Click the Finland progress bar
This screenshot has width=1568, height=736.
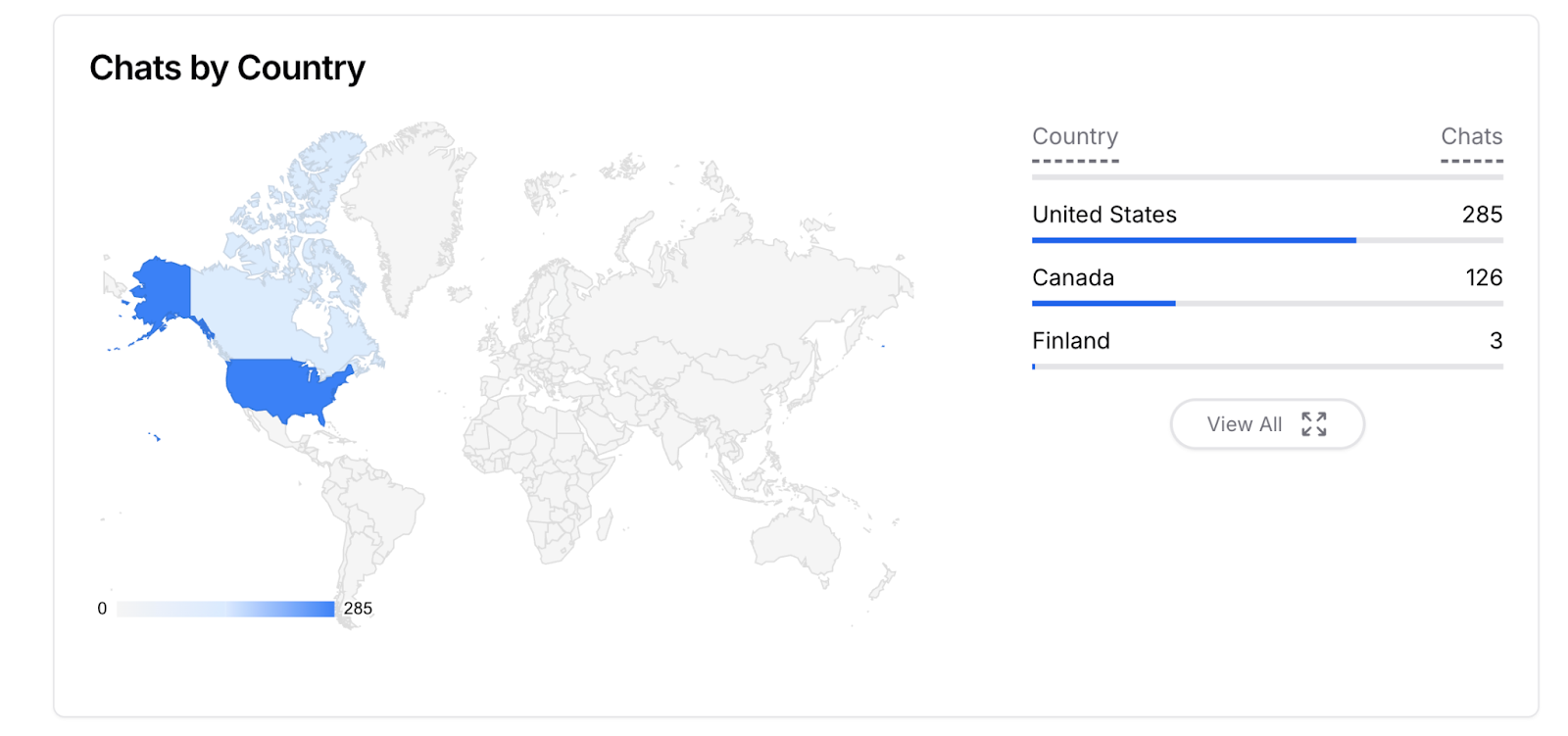coord(1267,367)
